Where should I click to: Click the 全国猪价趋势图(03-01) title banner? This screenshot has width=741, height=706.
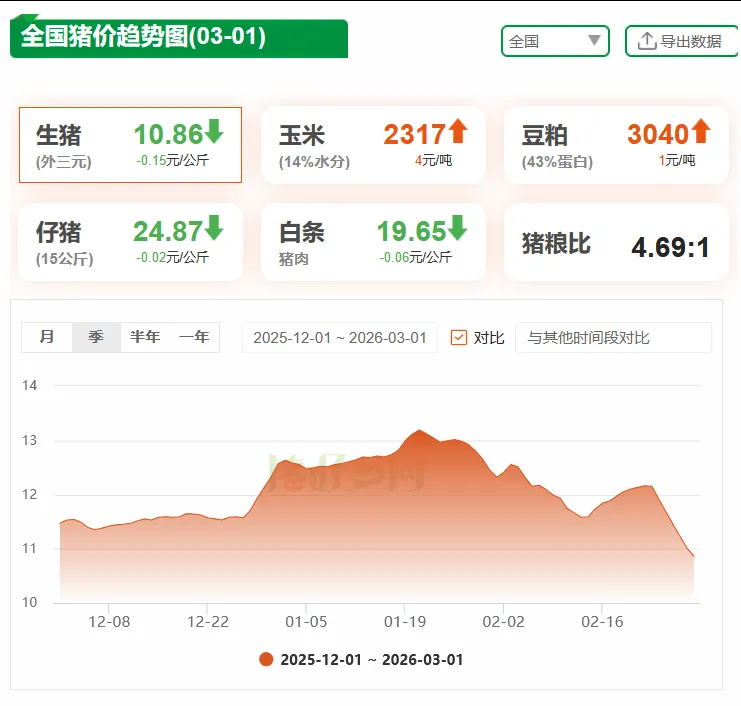click(x=179, y=37)
